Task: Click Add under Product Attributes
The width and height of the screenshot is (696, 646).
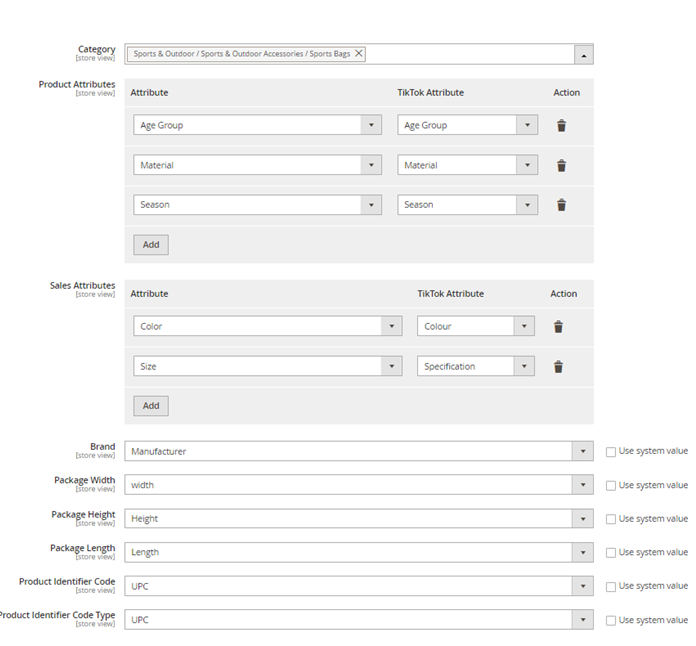Action: tap(151, 245)
